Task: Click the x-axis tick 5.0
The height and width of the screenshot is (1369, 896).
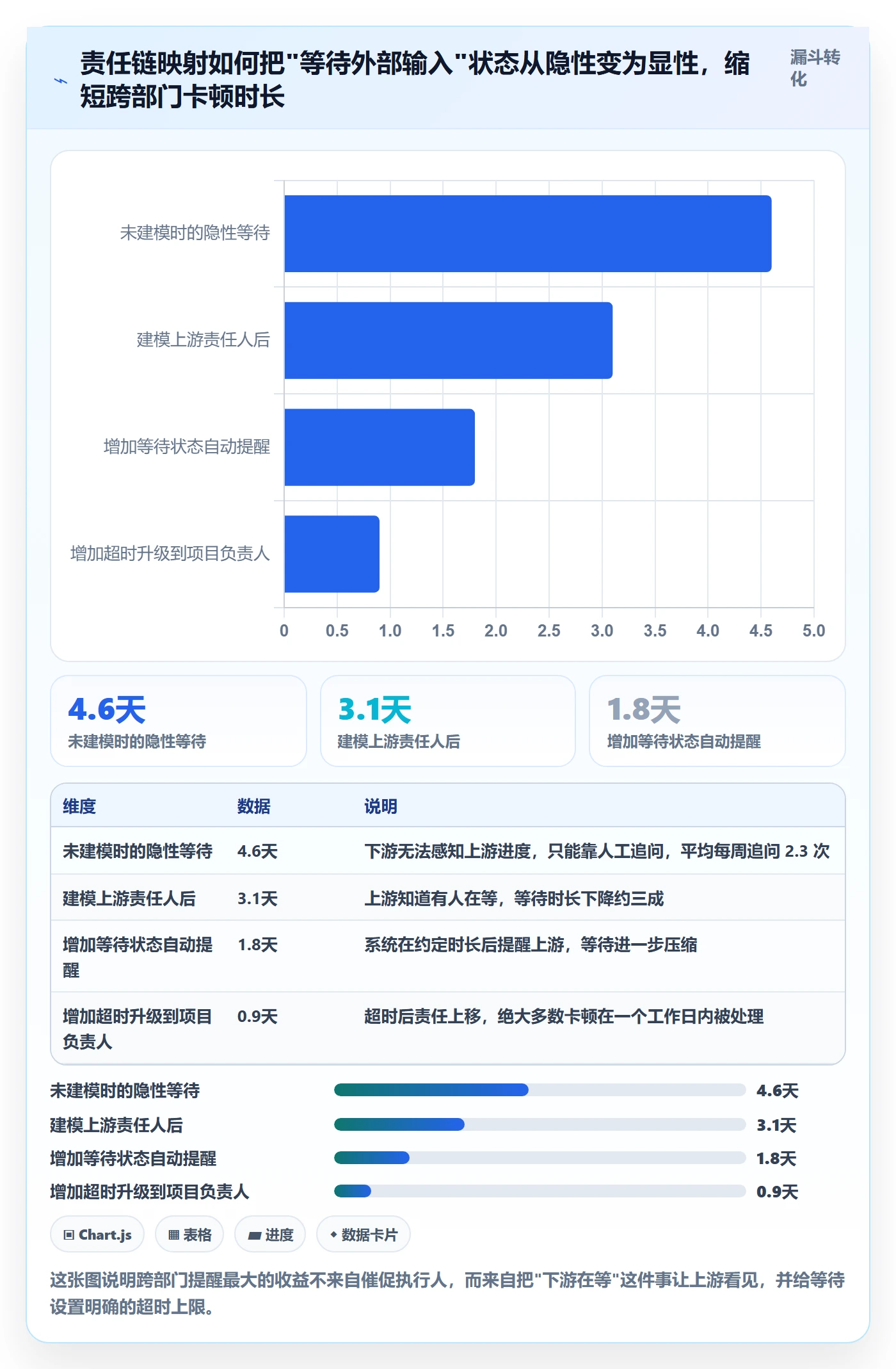Action: tap(814, 631)
